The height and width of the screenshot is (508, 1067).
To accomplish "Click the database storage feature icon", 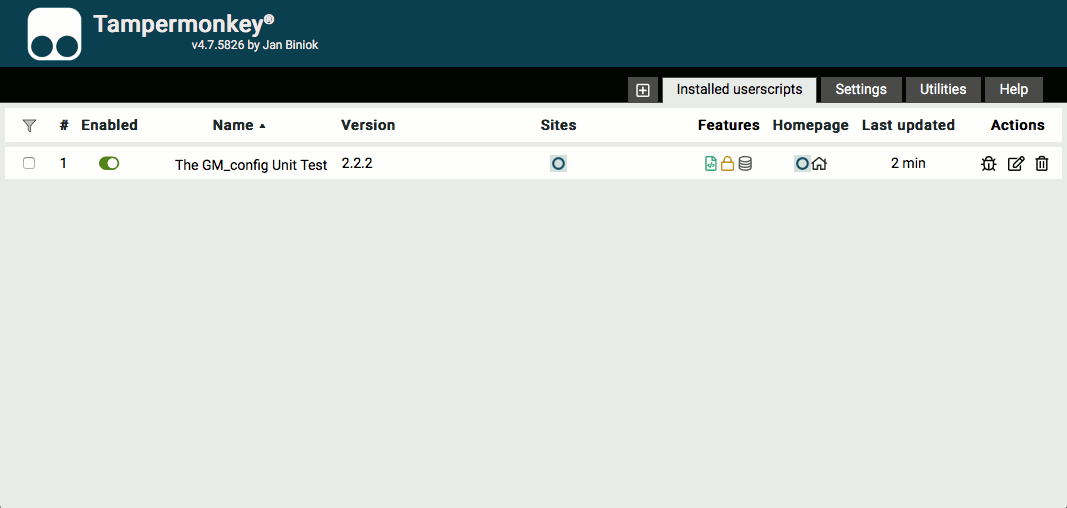I will 745,163.
